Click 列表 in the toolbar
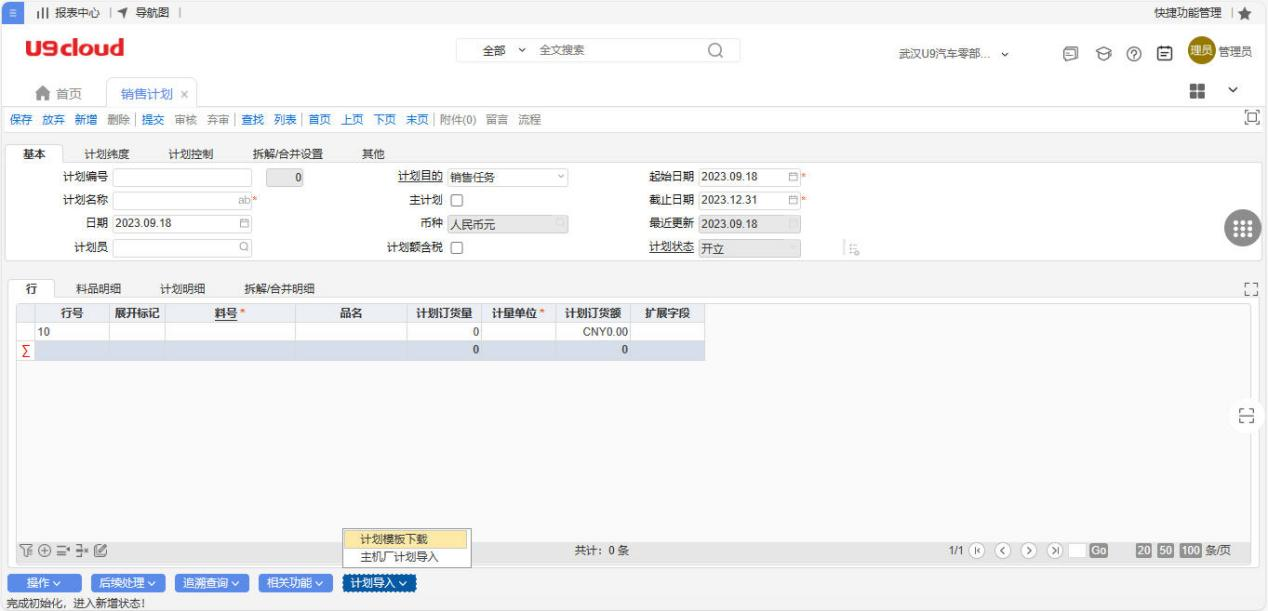Image resolution: width=1268 pixels, height=611 pixels. pos(285,120)
